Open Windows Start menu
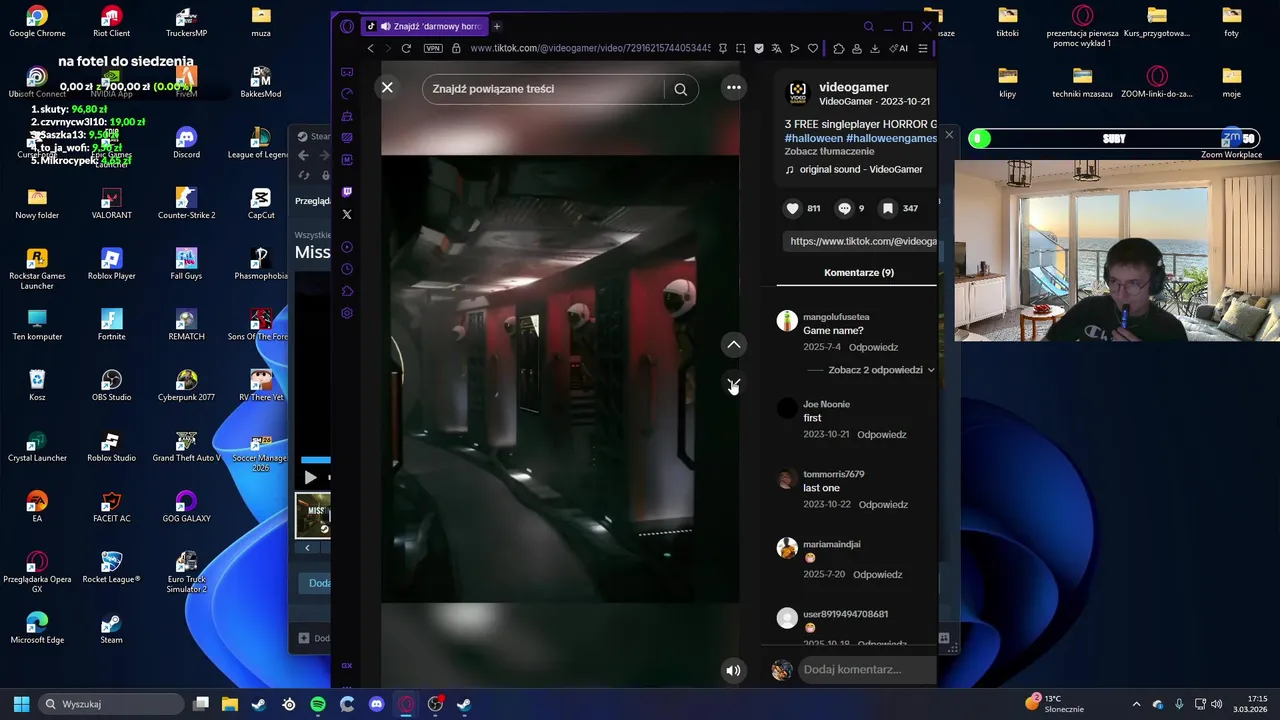 tap(21, 704)
